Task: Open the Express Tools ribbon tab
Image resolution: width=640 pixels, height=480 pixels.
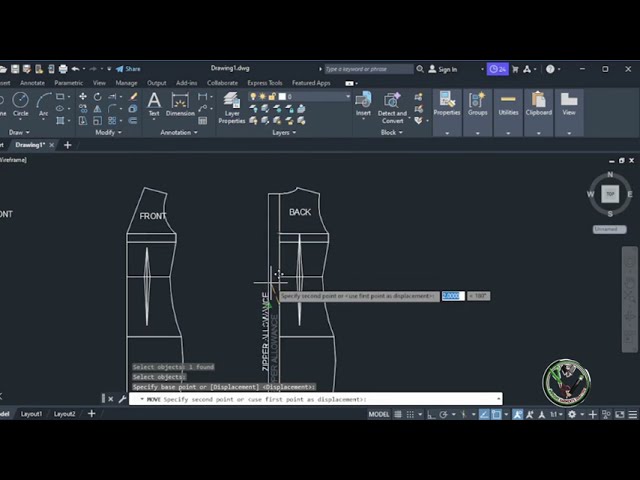Action: coord(264,83)
